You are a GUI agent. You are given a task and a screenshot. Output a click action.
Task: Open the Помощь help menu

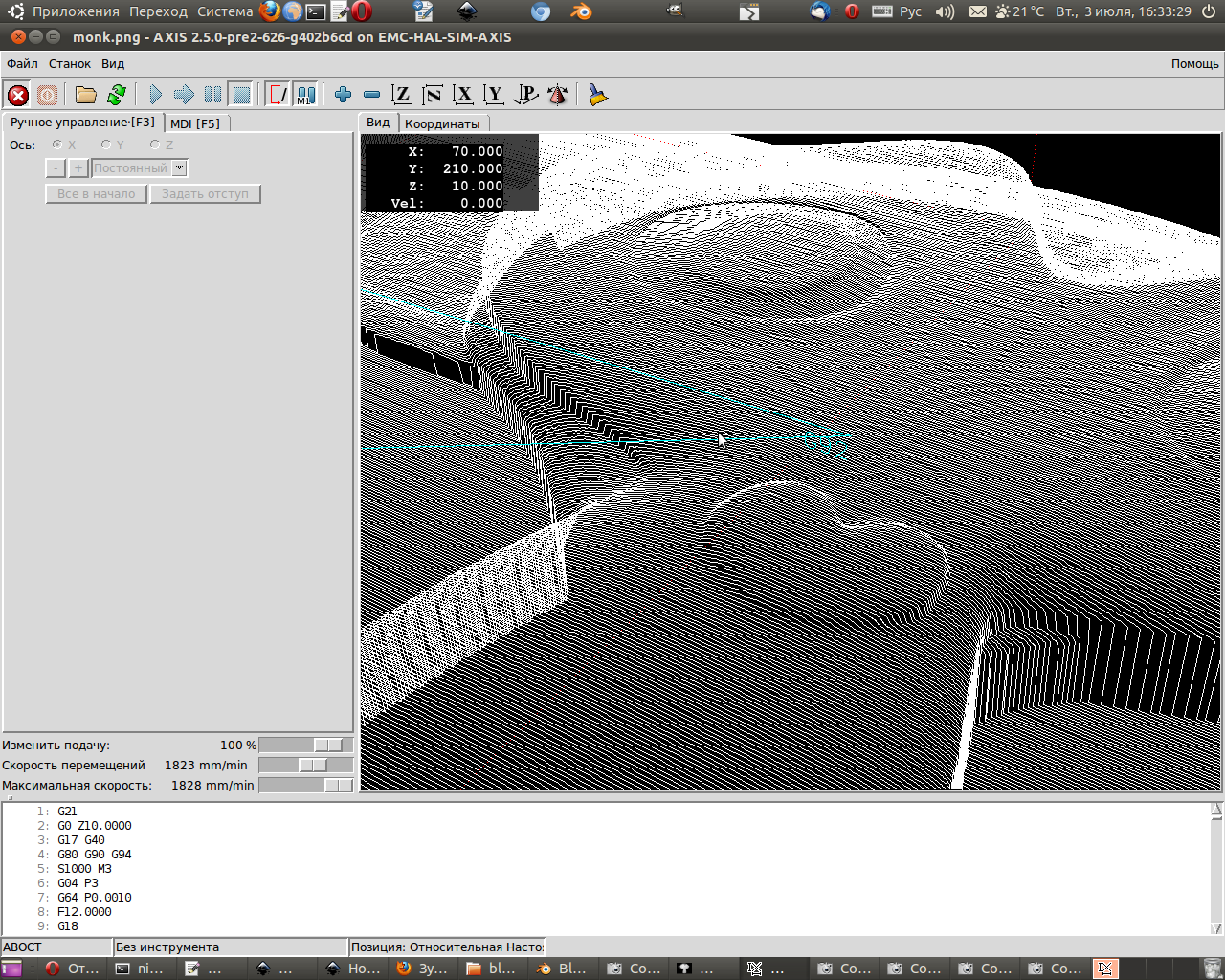1194,64
